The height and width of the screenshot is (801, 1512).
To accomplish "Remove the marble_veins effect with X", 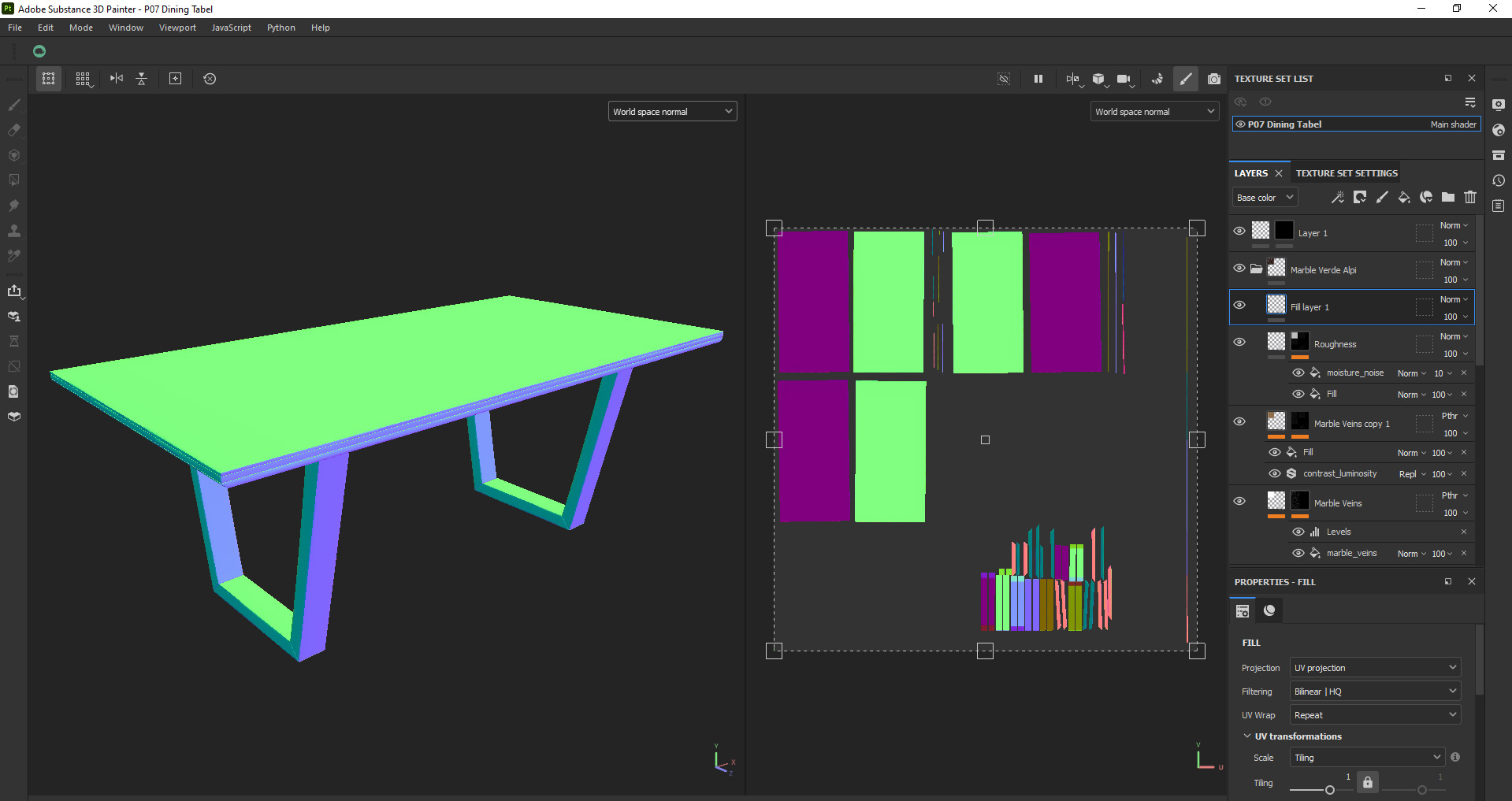I will 1464,553.
